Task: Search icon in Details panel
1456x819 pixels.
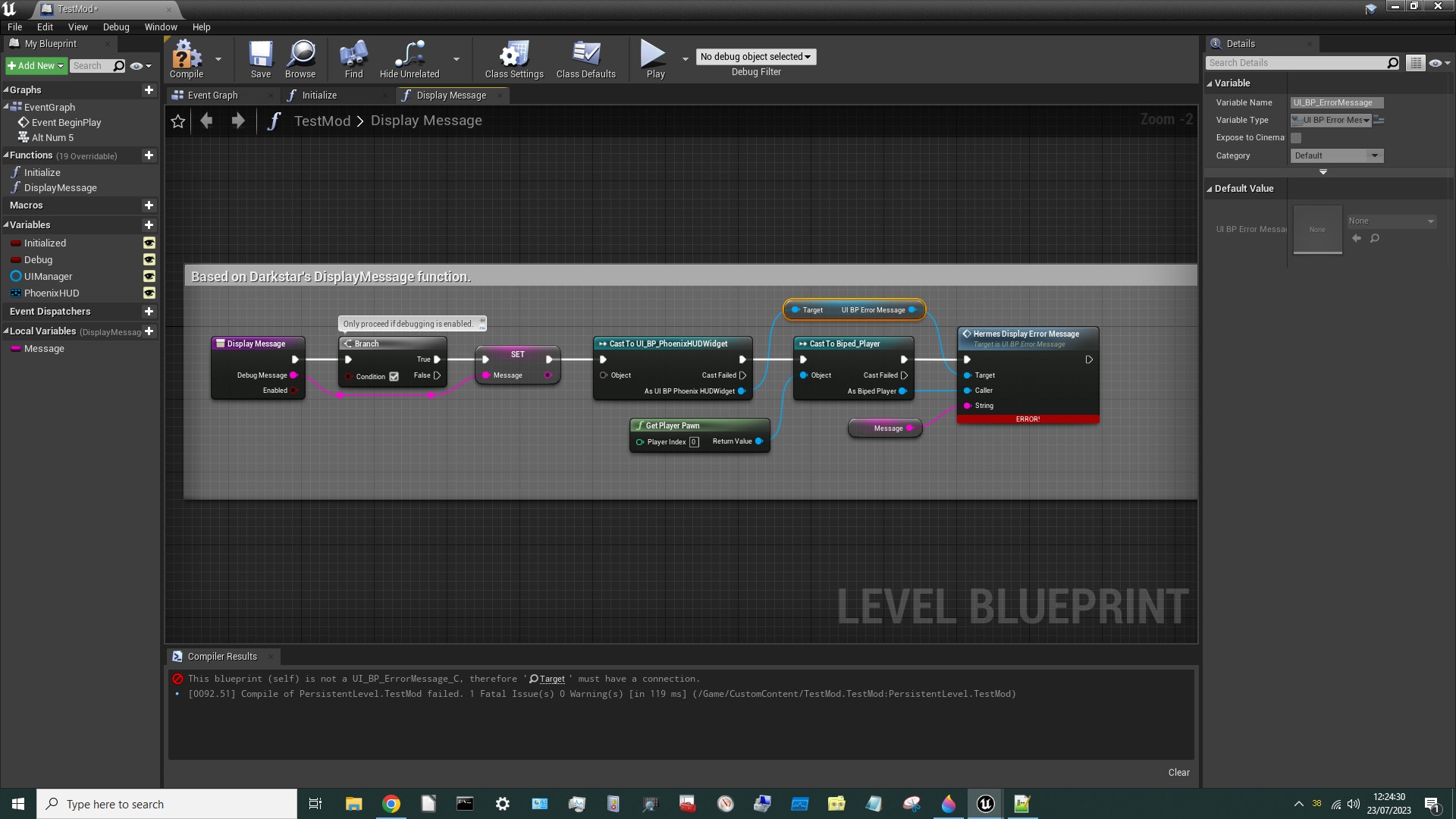Action: click(x=1392, y=63)
